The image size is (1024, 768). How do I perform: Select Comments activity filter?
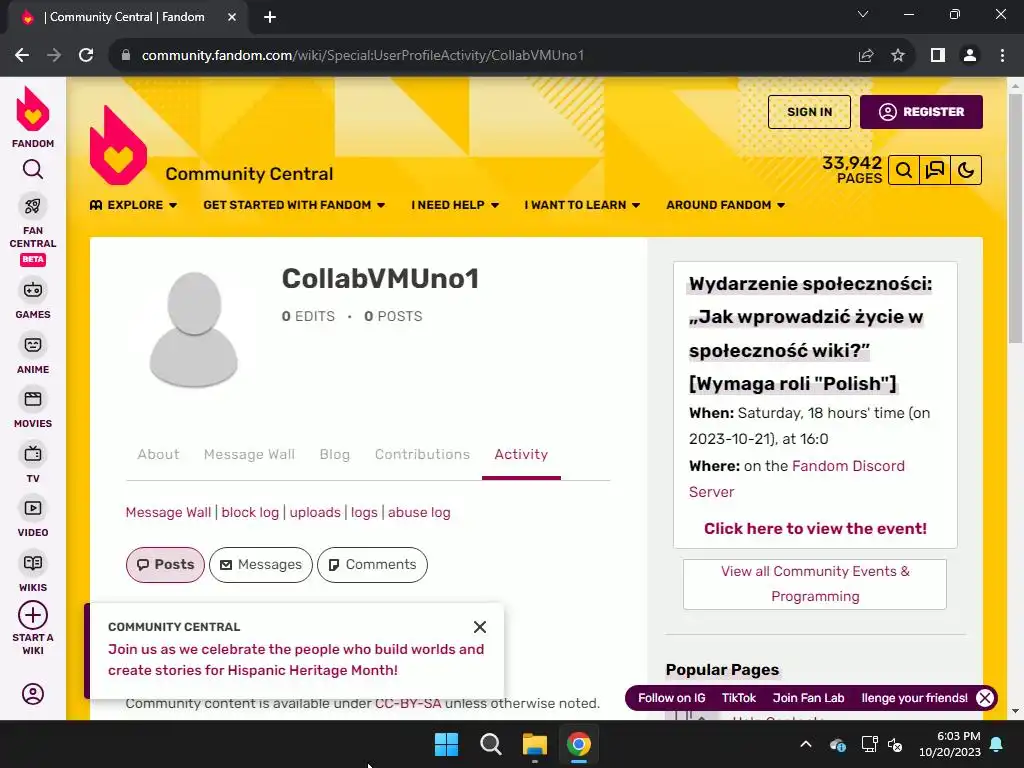[x=372, y=565]
